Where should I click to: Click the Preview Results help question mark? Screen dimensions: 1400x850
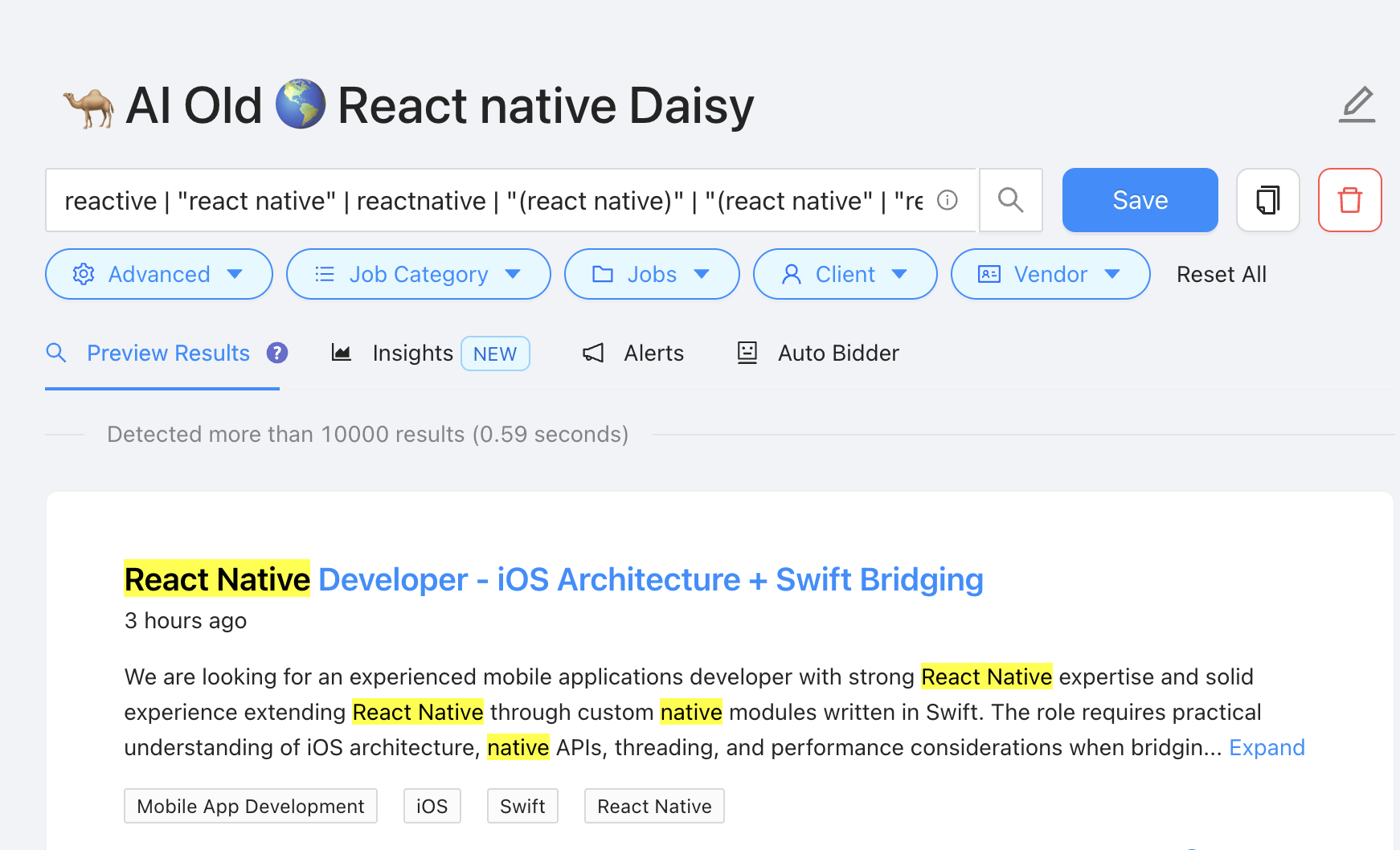277,353
